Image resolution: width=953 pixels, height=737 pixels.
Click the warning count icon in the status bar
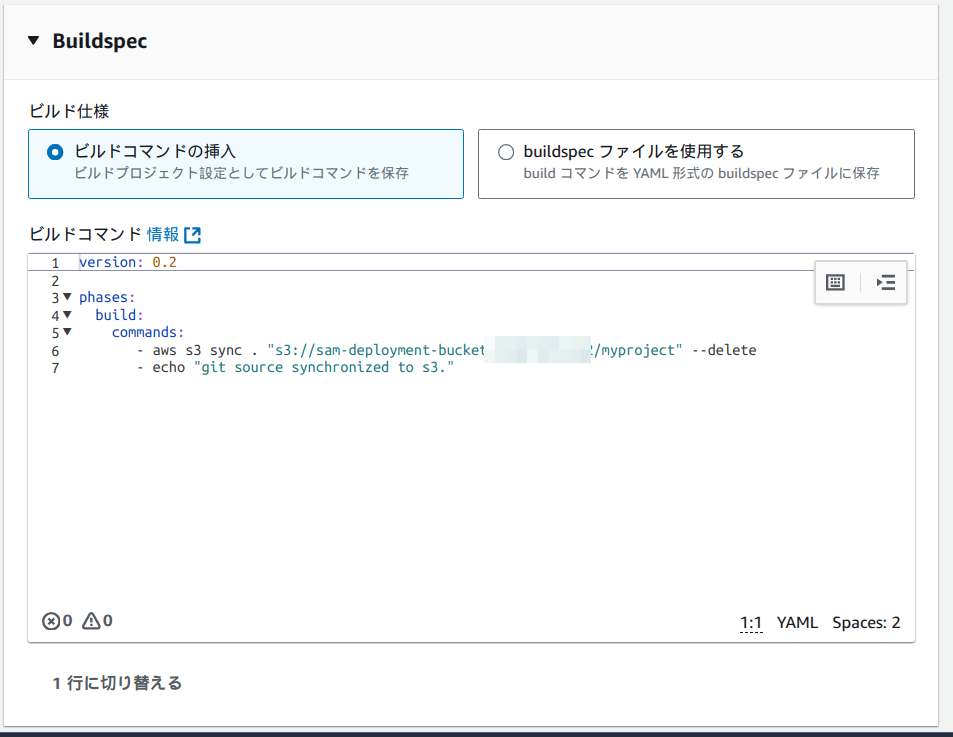pyautogui.click(x=91, y=620)
